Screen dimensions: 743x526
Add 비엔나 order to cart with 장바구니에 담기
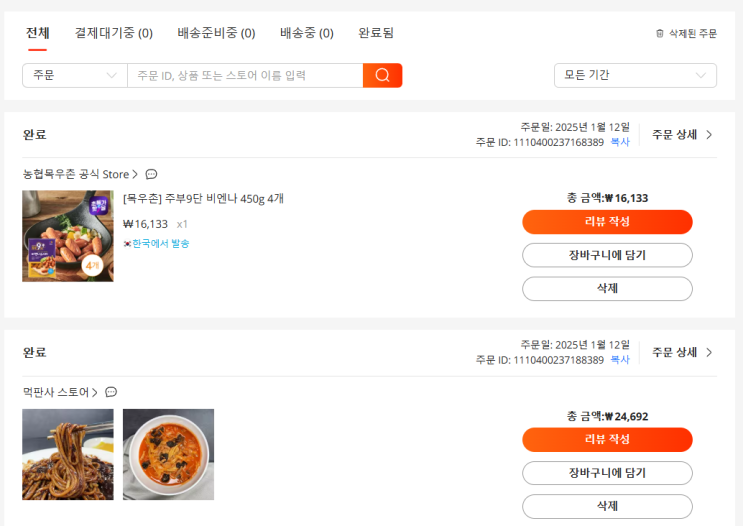point(607,255)
